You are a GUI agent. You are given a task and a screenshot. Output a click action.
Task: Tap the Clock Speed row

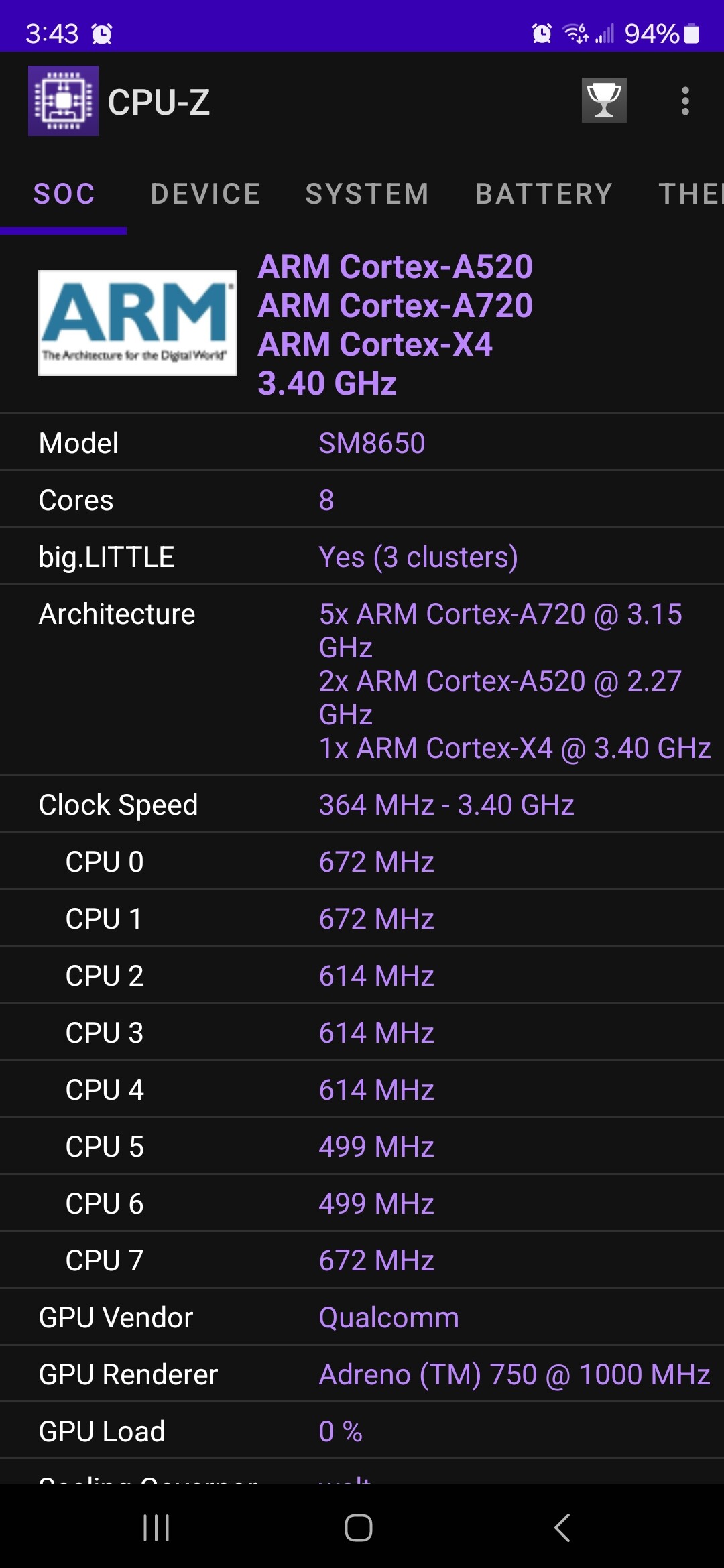point(362,805)
